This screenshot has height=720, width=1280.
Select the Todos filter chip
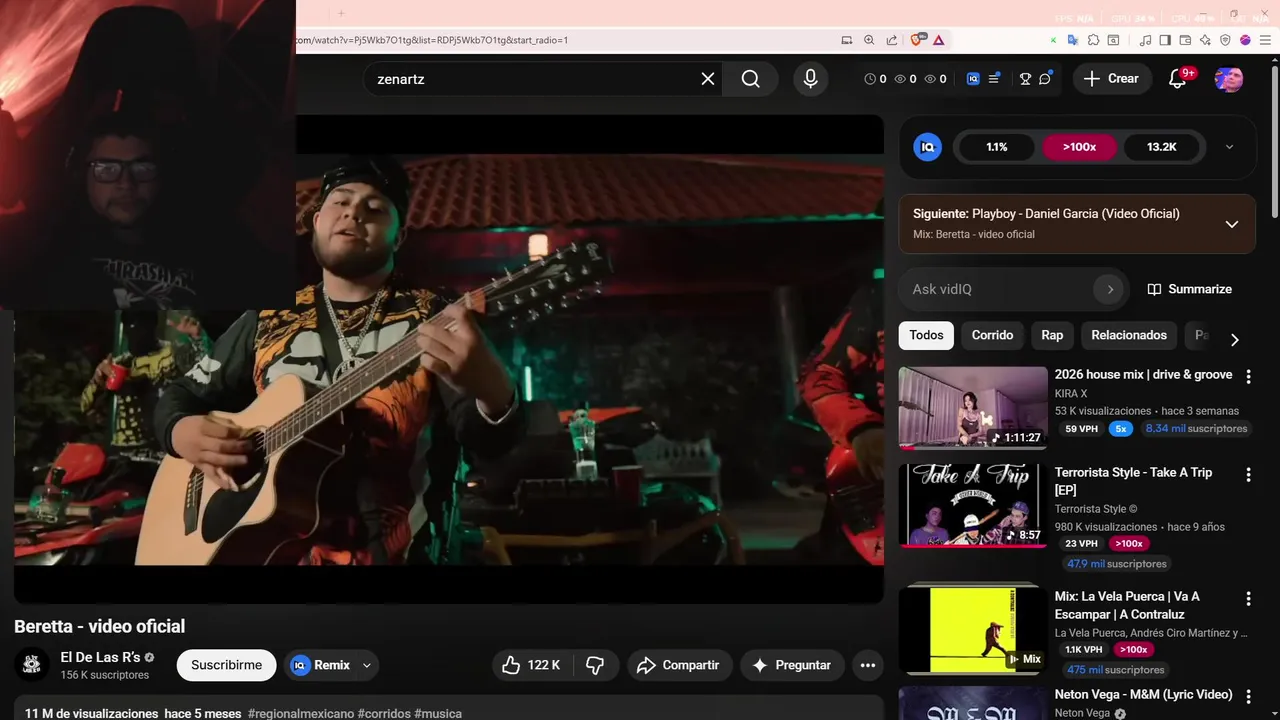pos(926,335)
